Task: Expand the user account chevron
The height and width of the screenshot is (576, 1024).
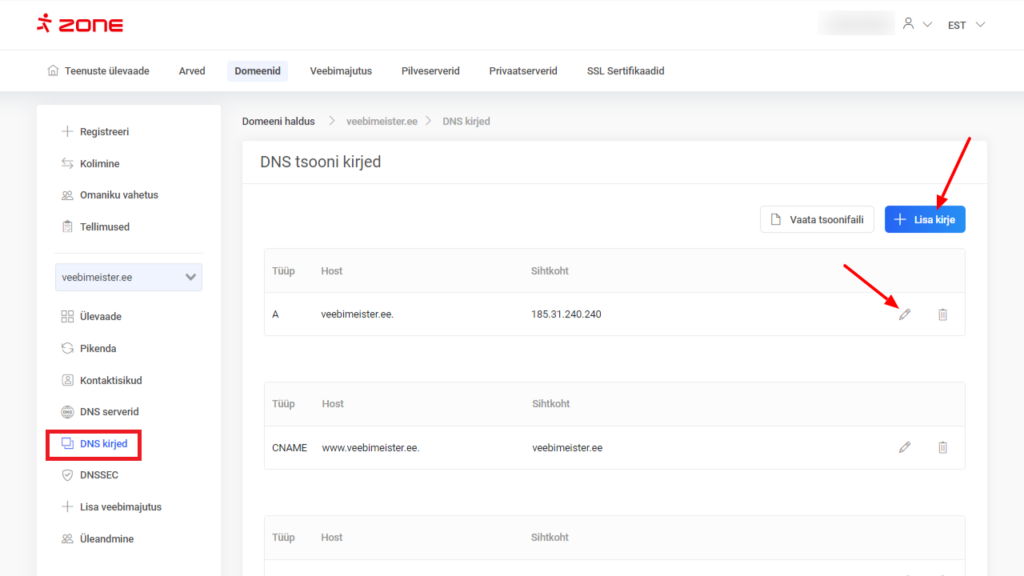Action: (x=927, y=25)
